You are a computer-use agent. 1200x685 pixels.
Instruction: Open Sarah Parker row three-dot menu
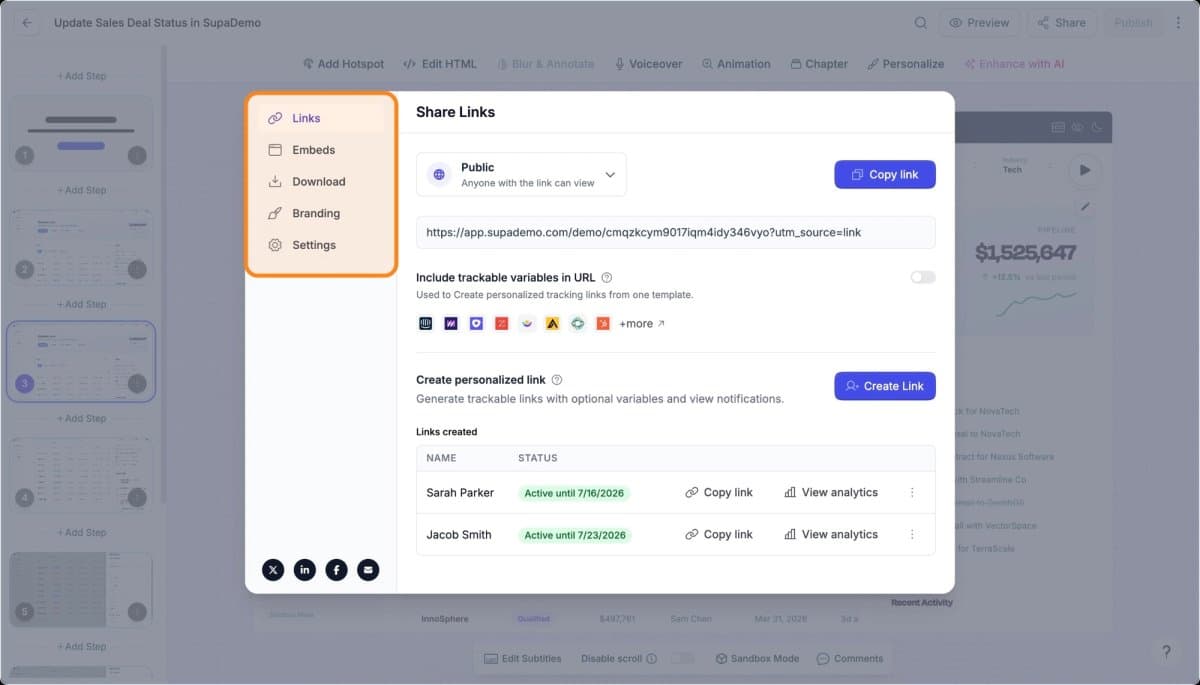coord(912,492)
